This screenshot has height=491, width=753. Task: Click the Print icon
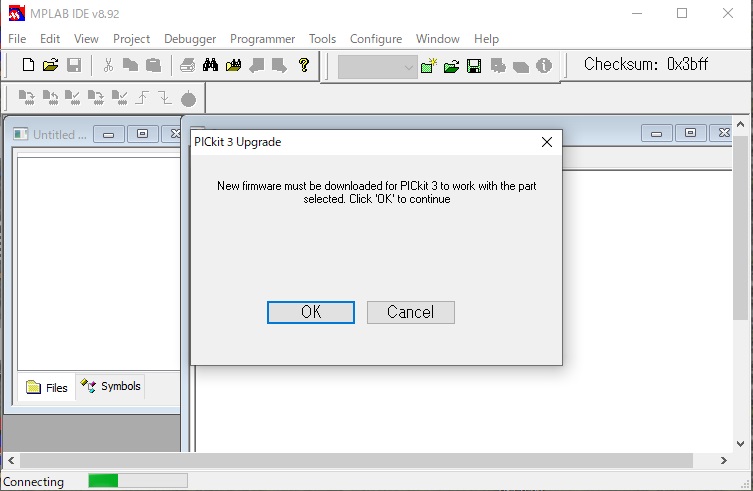click(187, 65)
